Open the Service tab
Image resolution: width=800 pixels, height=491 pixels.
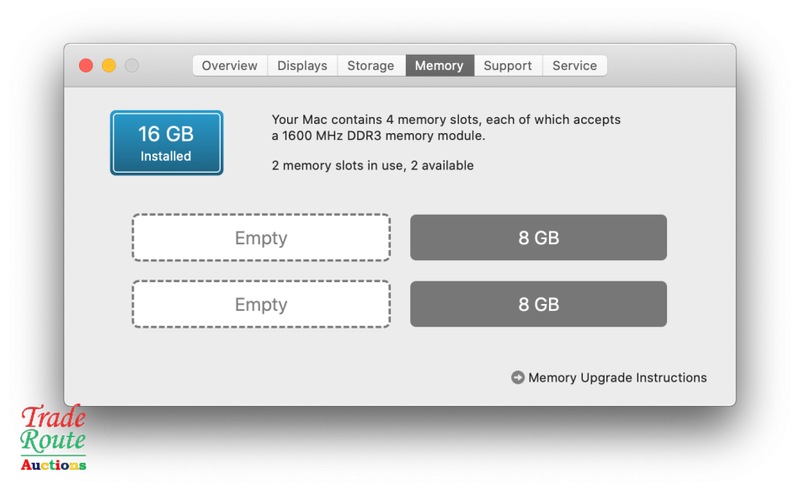[x=574, y=65]
